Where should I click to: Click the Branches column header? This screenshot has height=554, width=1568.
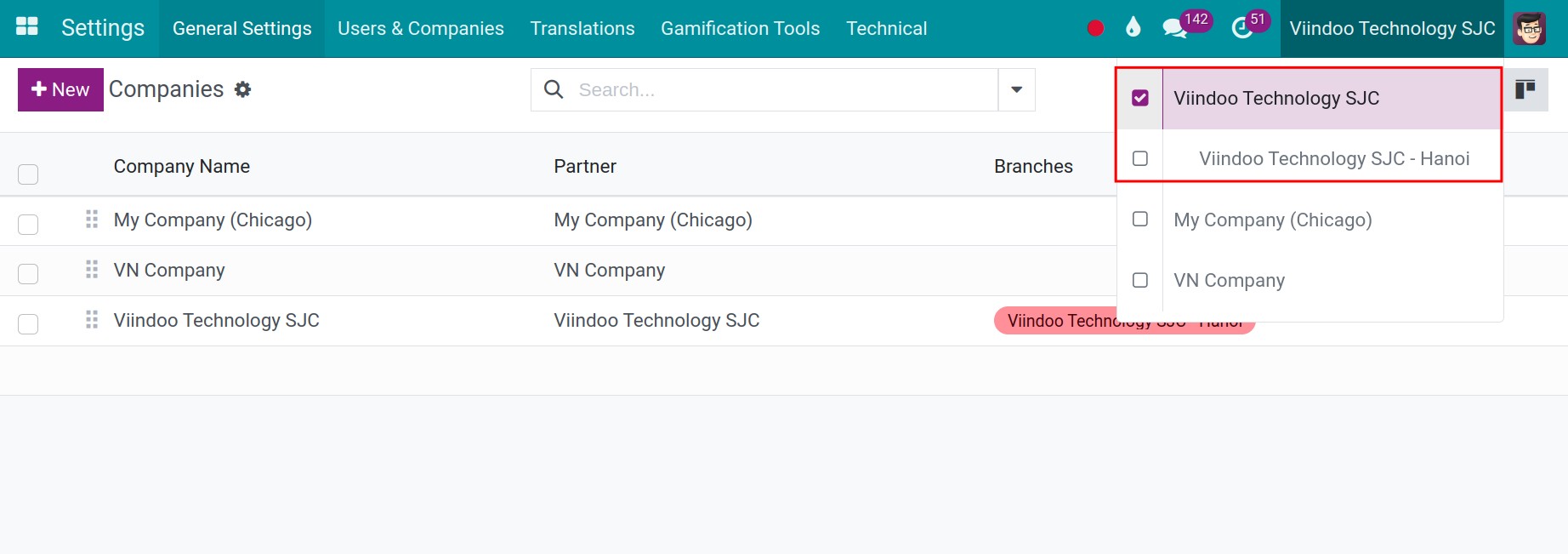[1033, 166]
